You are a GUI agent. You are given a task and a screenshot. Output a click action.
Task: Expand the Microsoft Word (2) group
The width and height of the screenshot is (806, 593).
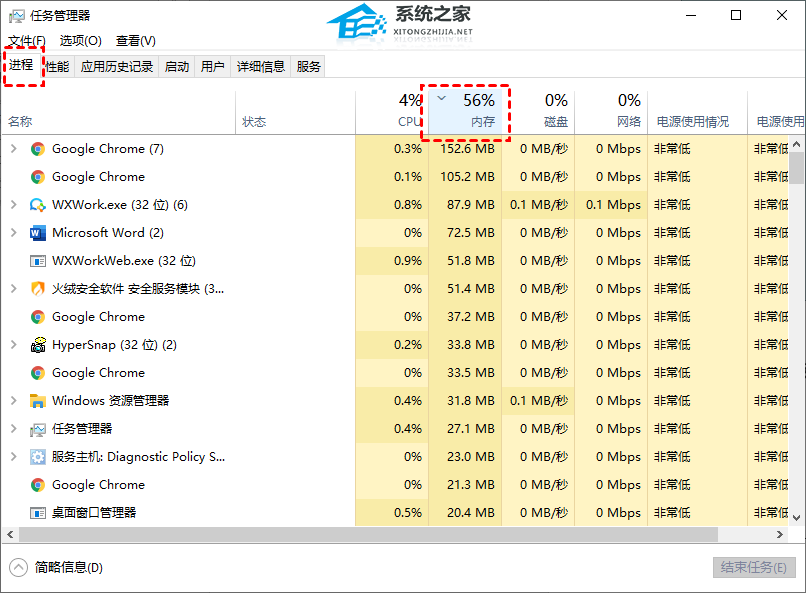(x=14, y=233)
